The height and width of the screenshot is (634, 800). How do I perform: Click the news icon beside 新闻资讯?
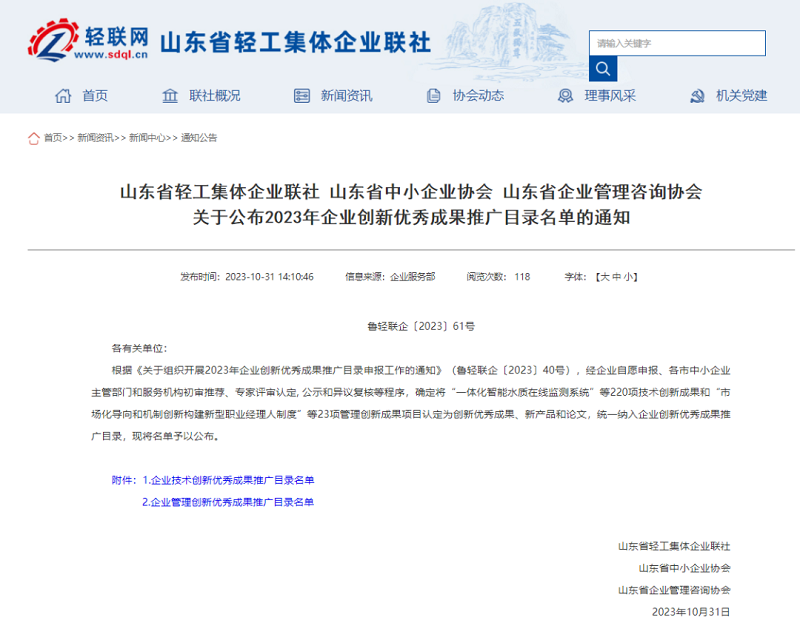301,96
